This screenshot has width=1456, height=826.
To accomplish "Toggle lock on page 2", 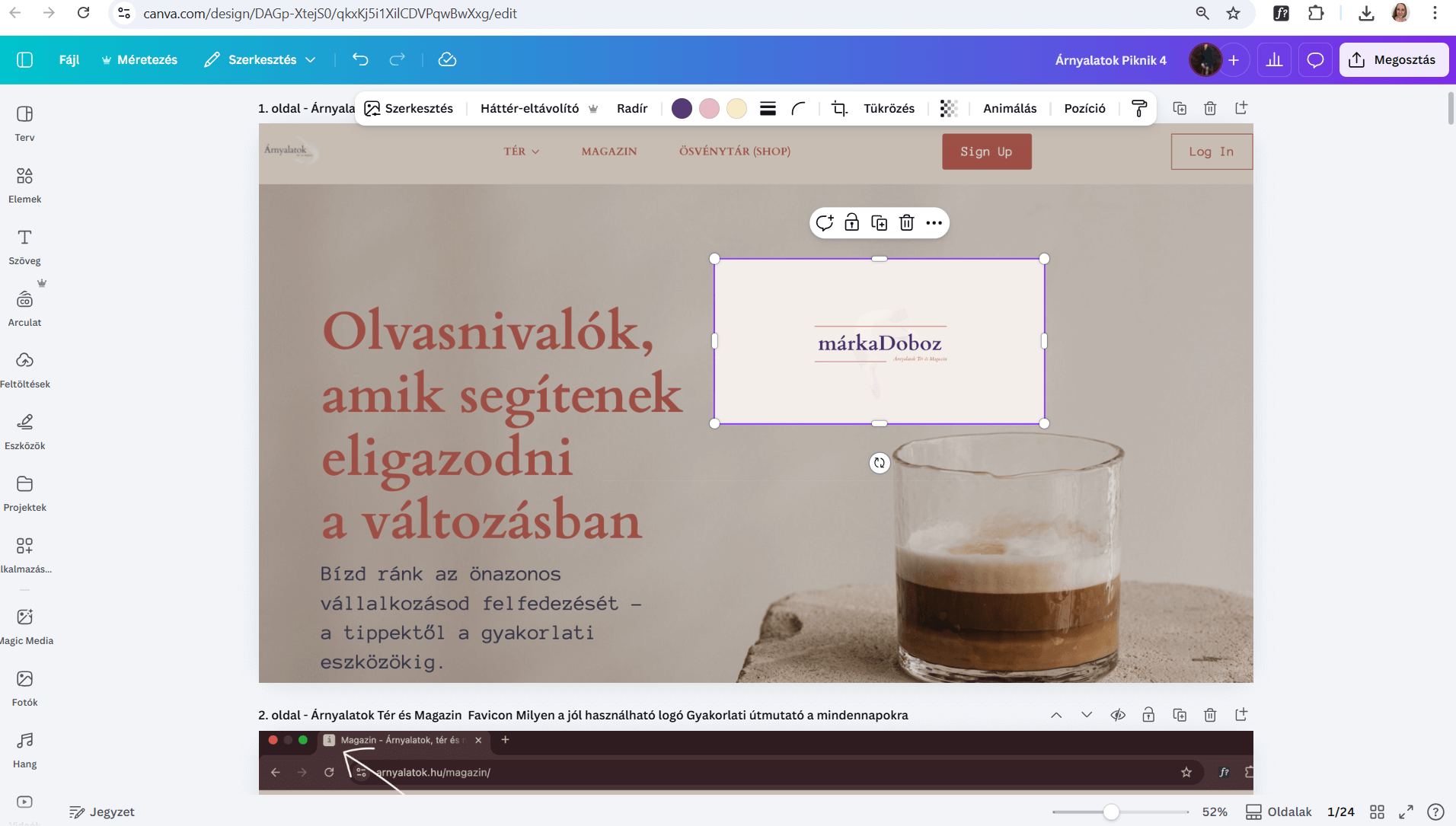I will click(x=1148, y=715).
